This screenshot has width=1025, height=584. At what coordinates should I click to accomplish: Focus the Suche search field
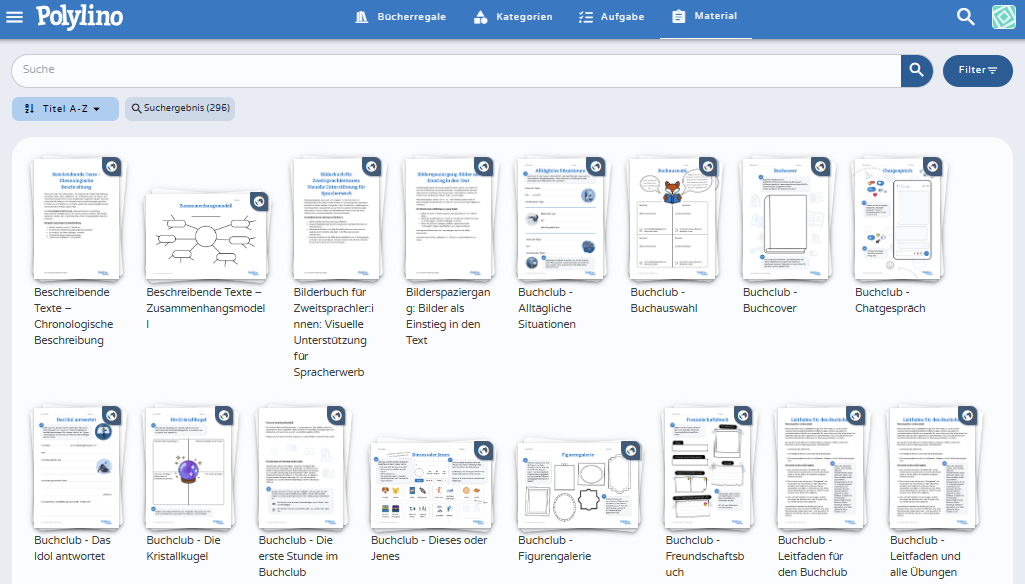point(456,71)
